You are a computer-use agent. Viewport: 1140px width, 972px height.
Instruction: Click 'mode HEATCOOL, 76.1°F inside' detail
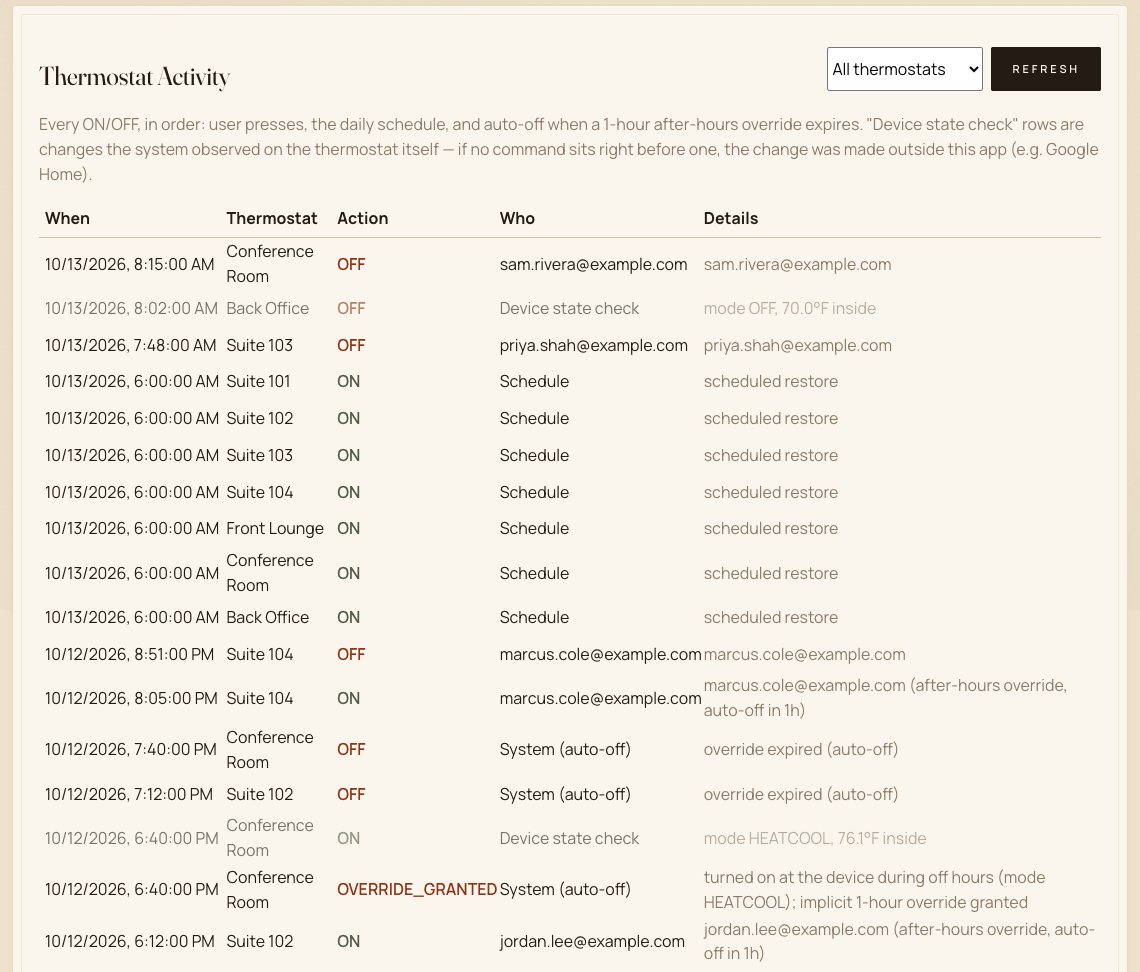[815, 838]
